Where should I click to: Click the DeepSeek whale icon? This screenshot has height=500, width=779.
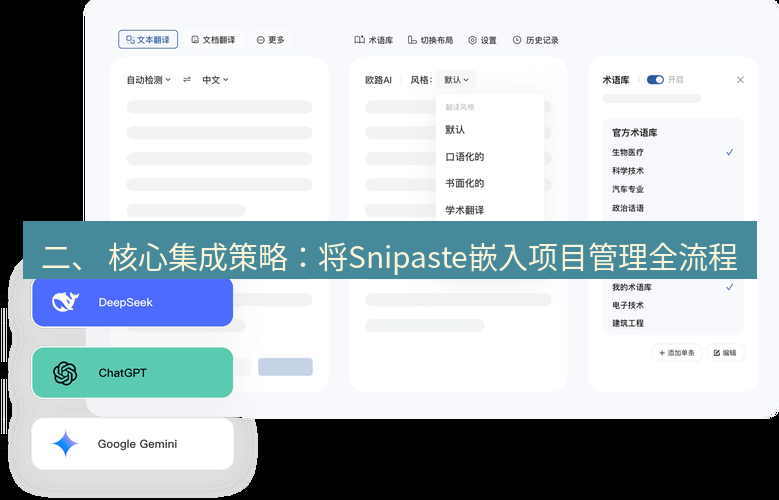pyautogui.click(x=65, y=302)
